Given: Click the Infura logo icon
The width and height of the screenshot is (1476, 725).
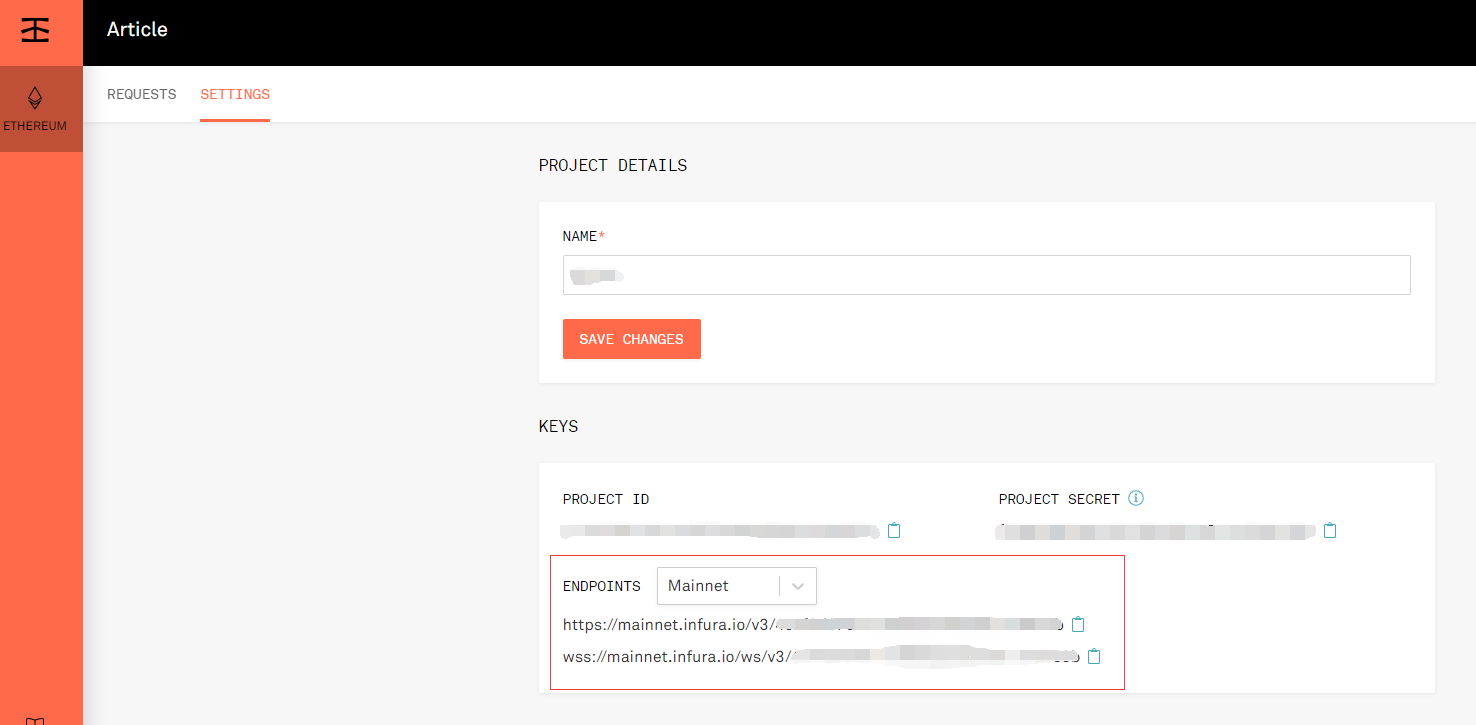Looking at the screenshot, I should click(x=35, y=30).
